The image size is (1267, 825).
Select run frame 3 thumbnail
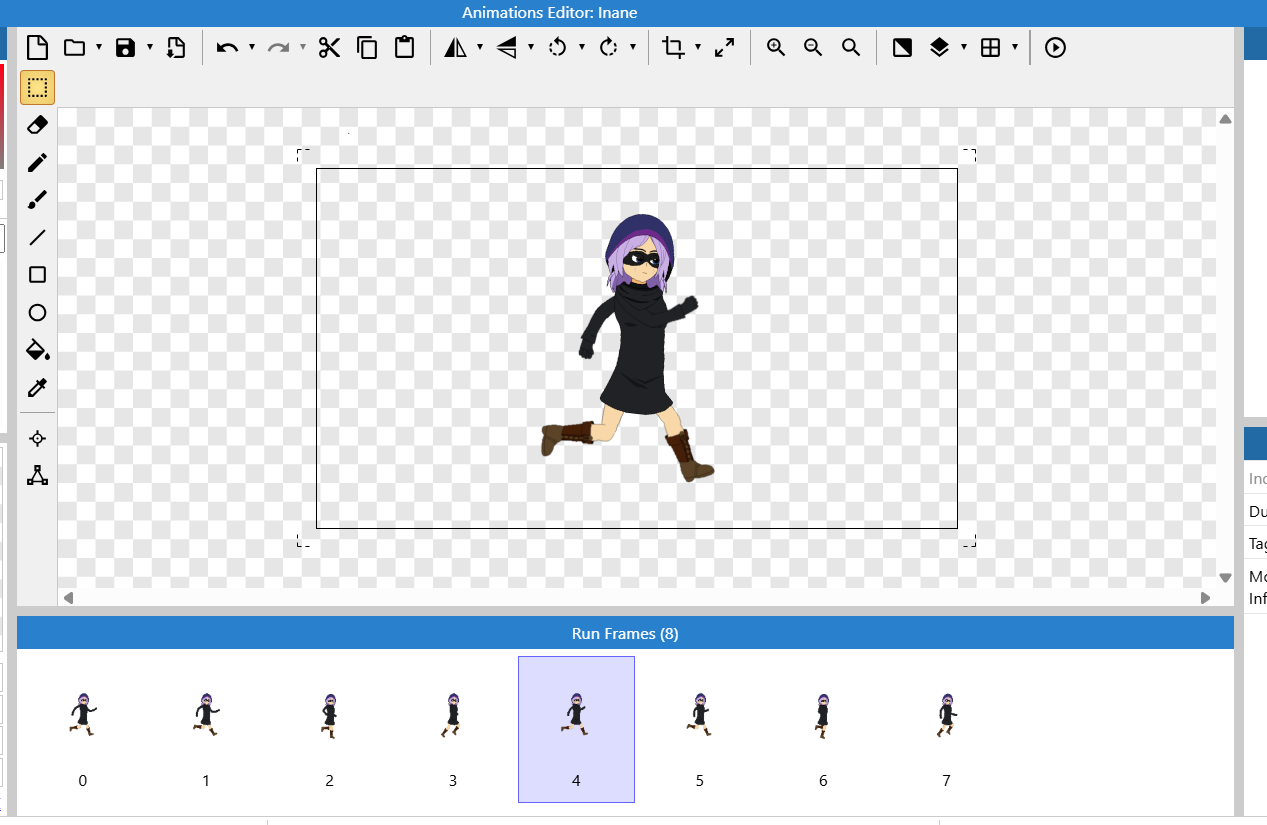[453, 729]
